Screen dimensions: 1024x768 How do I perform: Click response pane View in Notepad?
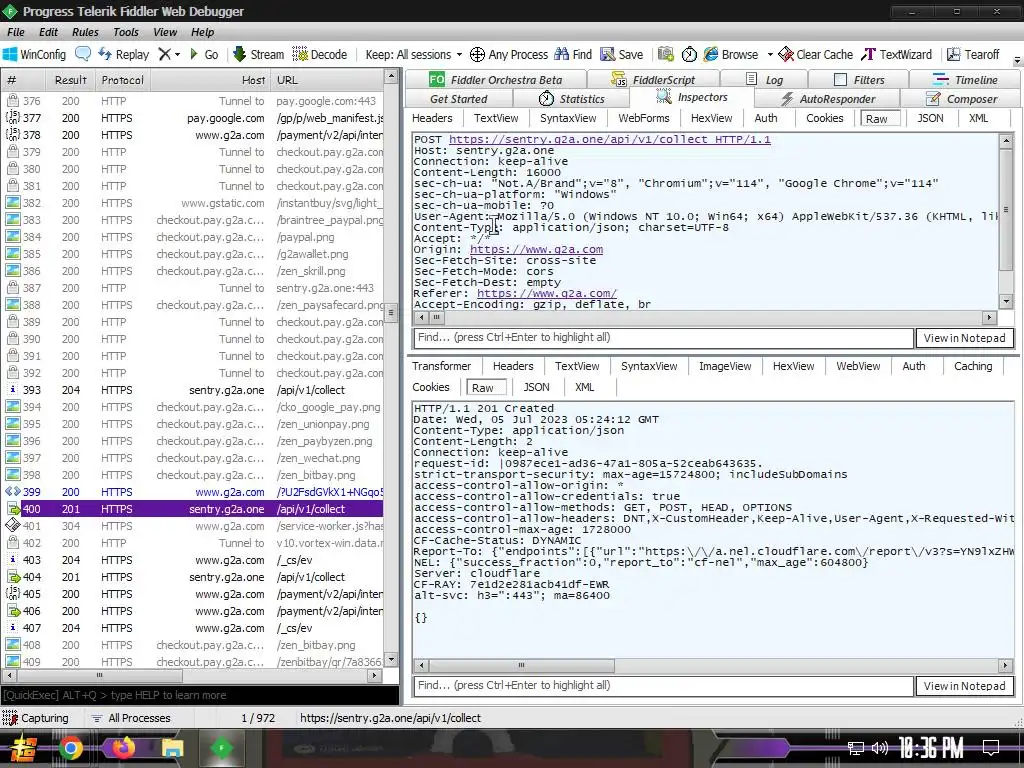pos(965,686)
